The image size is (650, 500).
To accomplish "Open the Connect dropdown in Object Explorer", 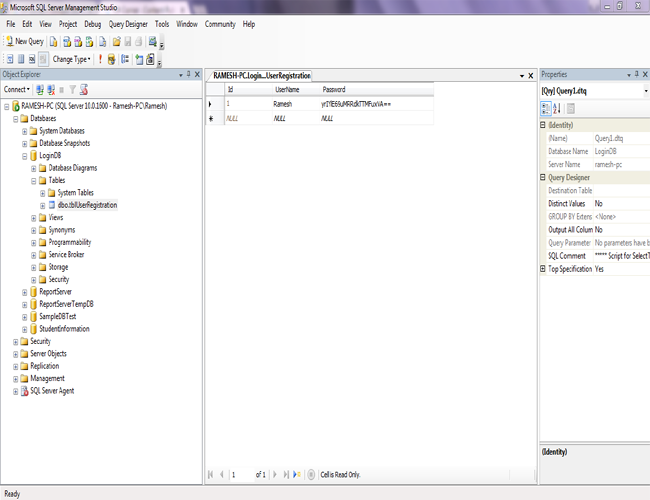I will click(17, 90).
